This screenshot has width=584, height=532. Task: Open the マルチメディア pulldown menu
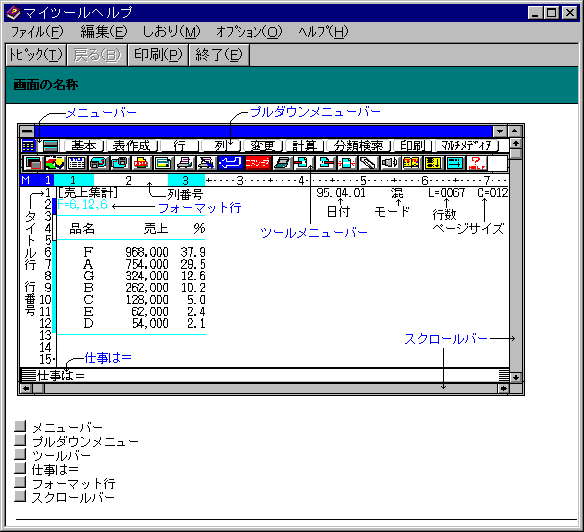tap(466, 146)
